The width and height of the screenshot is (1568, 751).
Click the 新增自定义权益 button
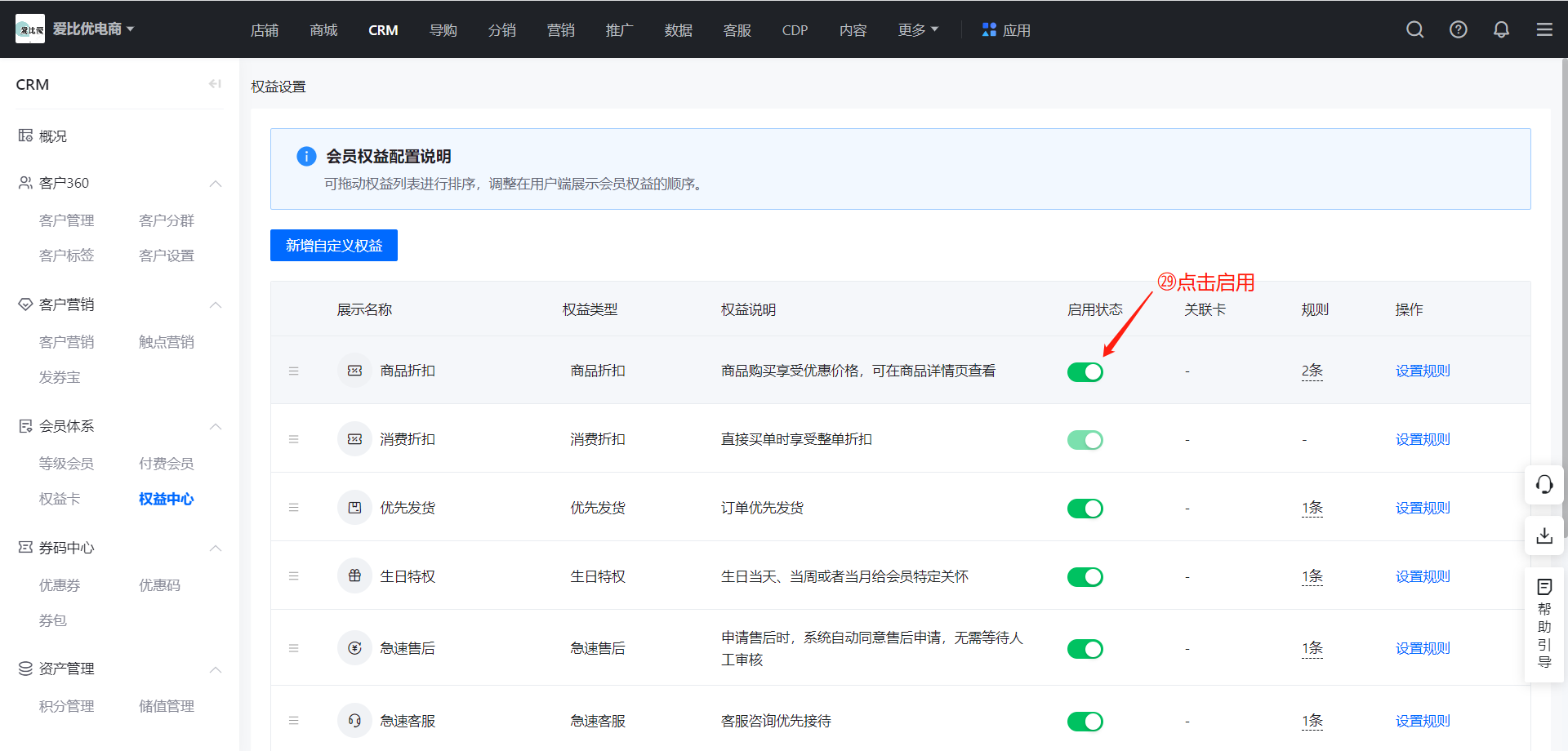(334, 245)
